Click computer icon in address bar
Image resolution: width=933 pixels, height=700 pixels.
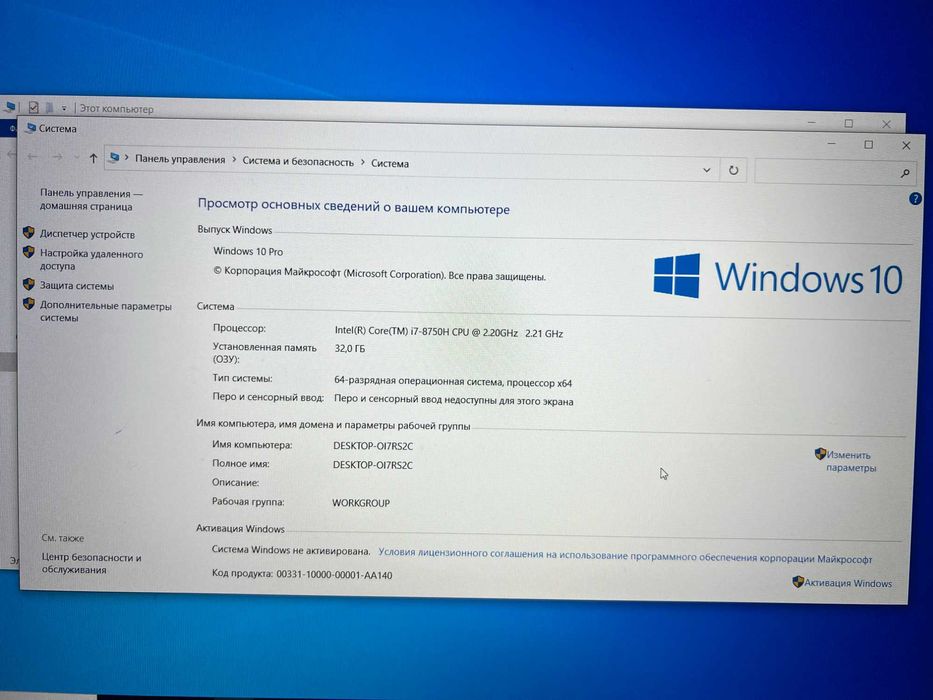[114, 158]
